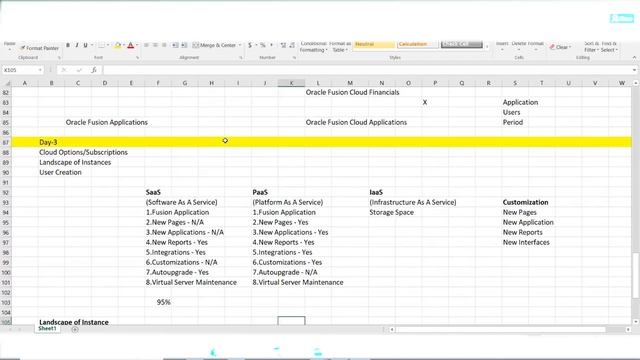The width and height of the screenshot is (640, 360).
Task: Apply the Calculation cell style
Action: click(x=418, y=44)
